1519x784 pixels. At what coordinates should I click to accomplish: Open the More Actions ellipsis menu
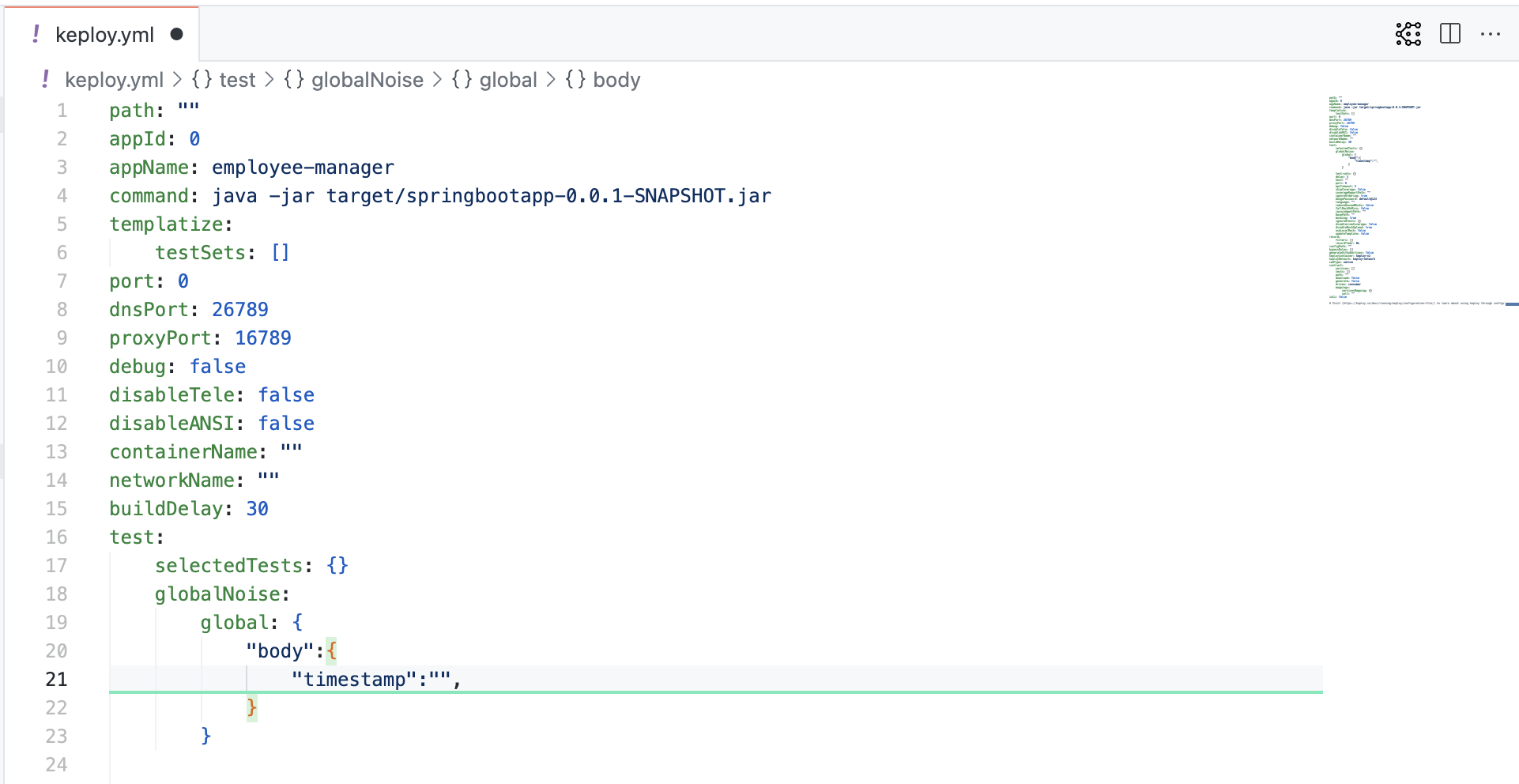1490,34
